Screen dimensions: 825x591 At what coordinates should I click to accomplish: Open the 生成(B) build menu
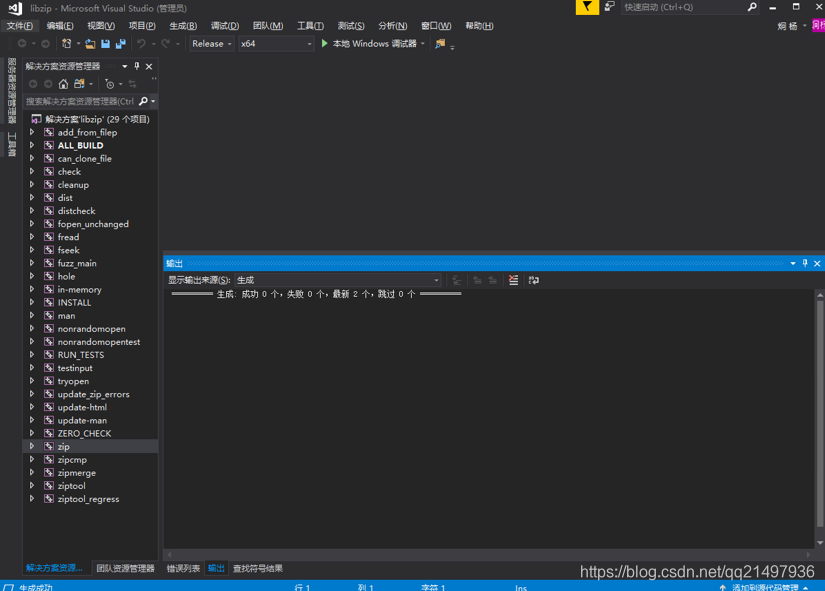click(183, 26)
